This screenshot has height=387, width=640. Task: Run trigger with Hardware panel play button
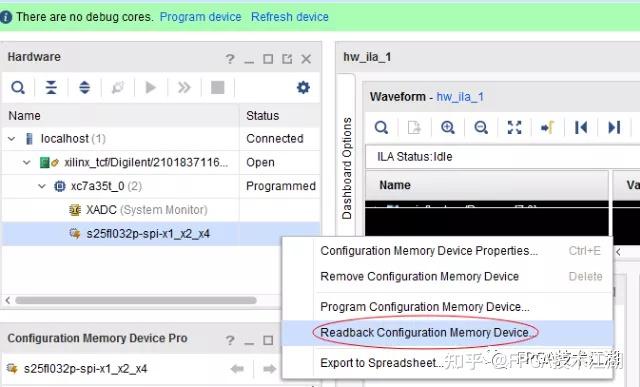(x=151, y=87)
